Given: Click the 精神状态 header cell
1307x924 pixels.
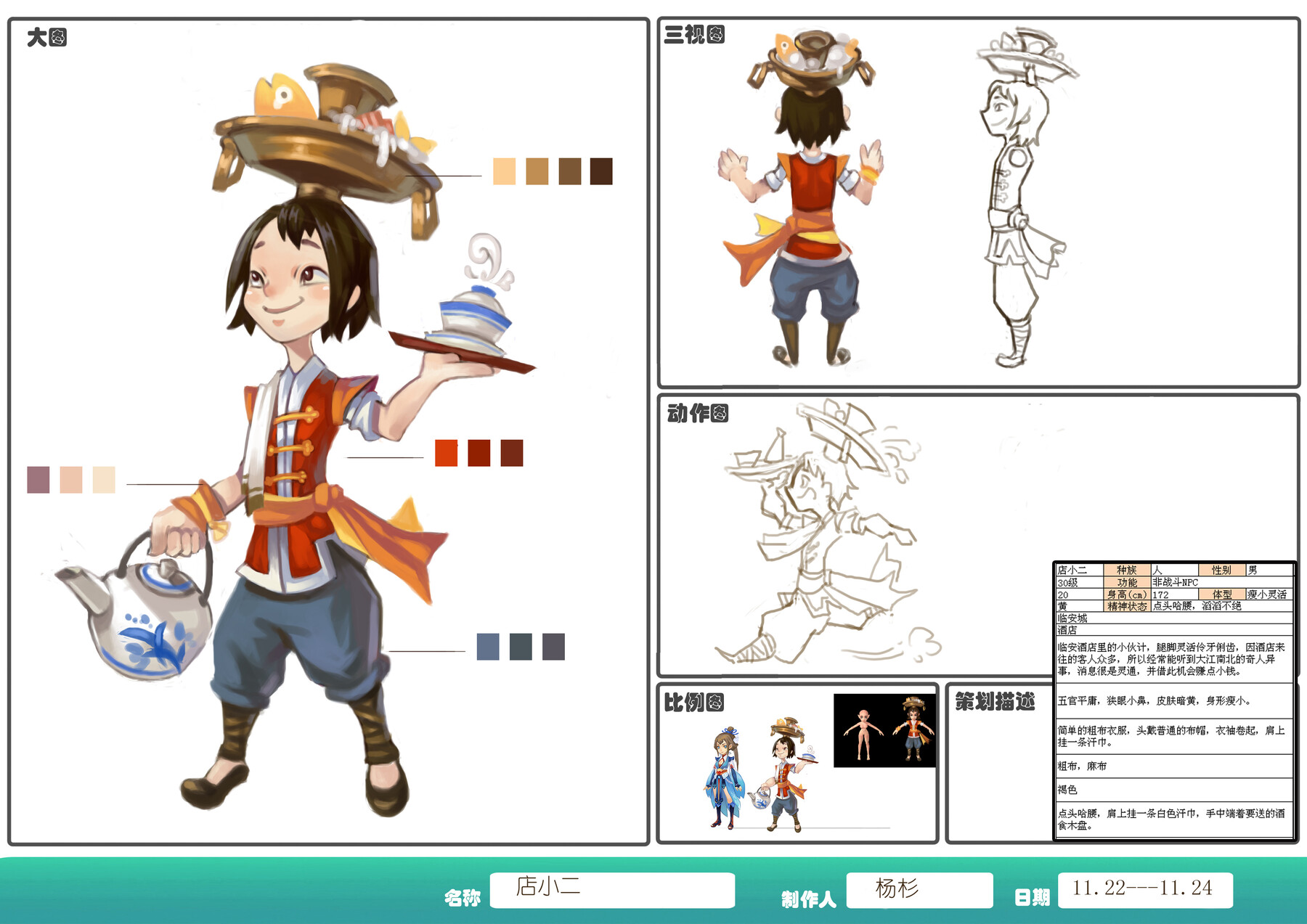Looking at the screenshot, I should click(1127, 606).
